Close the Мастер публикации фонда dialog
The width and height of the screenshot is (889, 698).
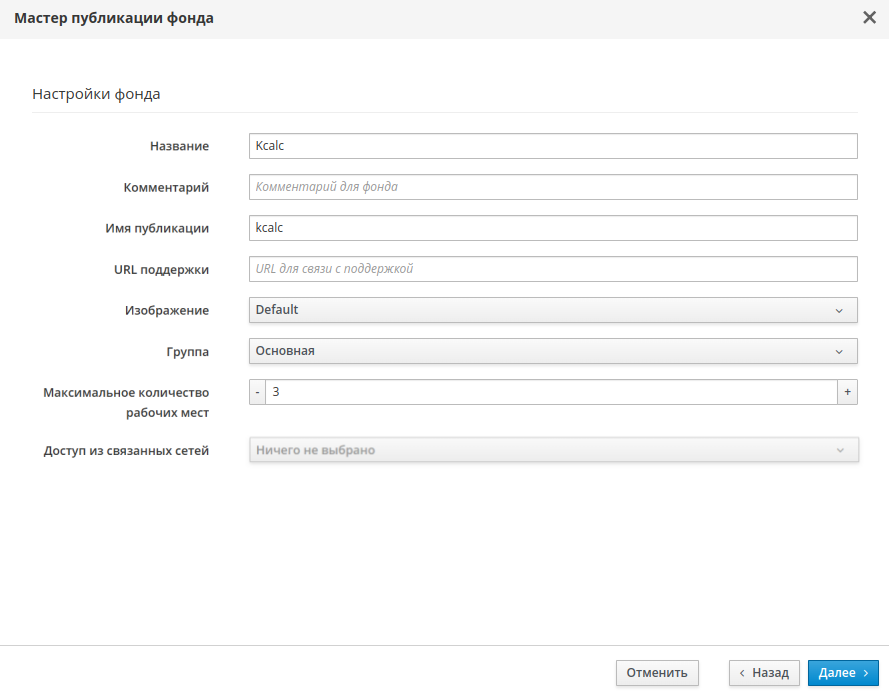[869, 18]
